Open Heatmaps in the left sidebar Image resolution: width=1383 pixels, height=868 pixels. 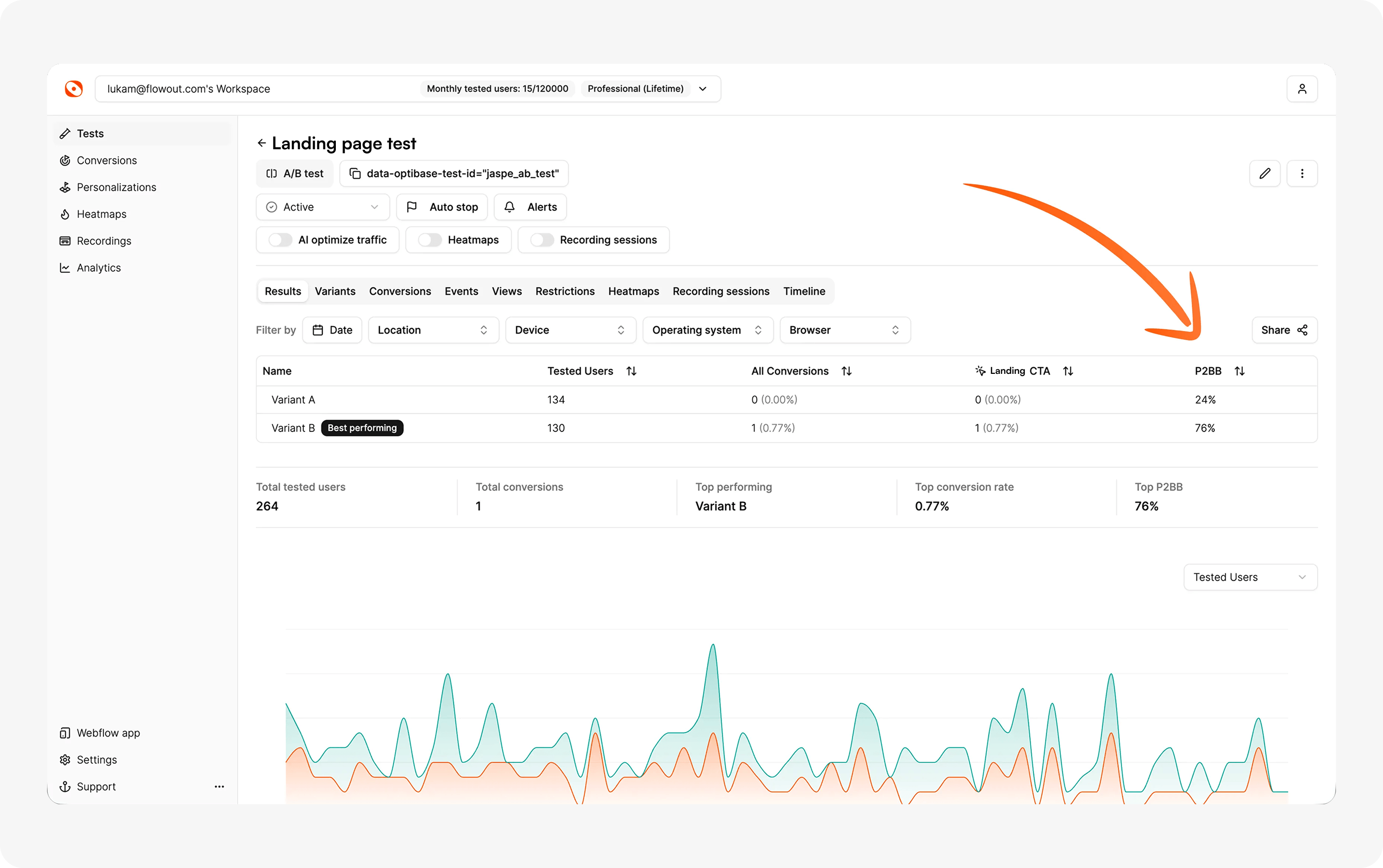pos(101,214)
